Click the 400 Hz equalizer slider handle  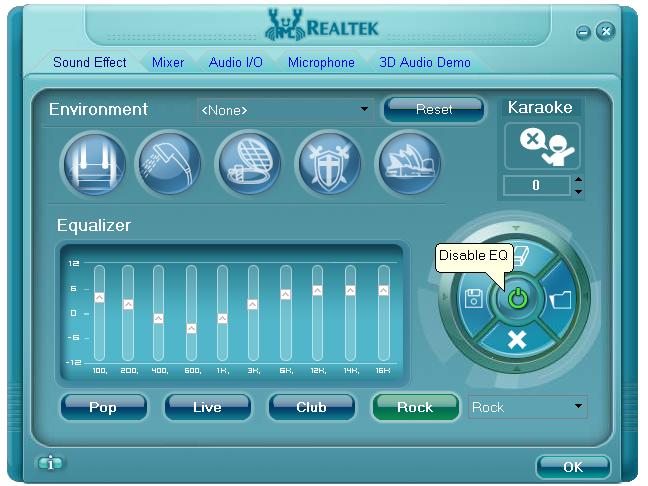(x=158, y=319)
